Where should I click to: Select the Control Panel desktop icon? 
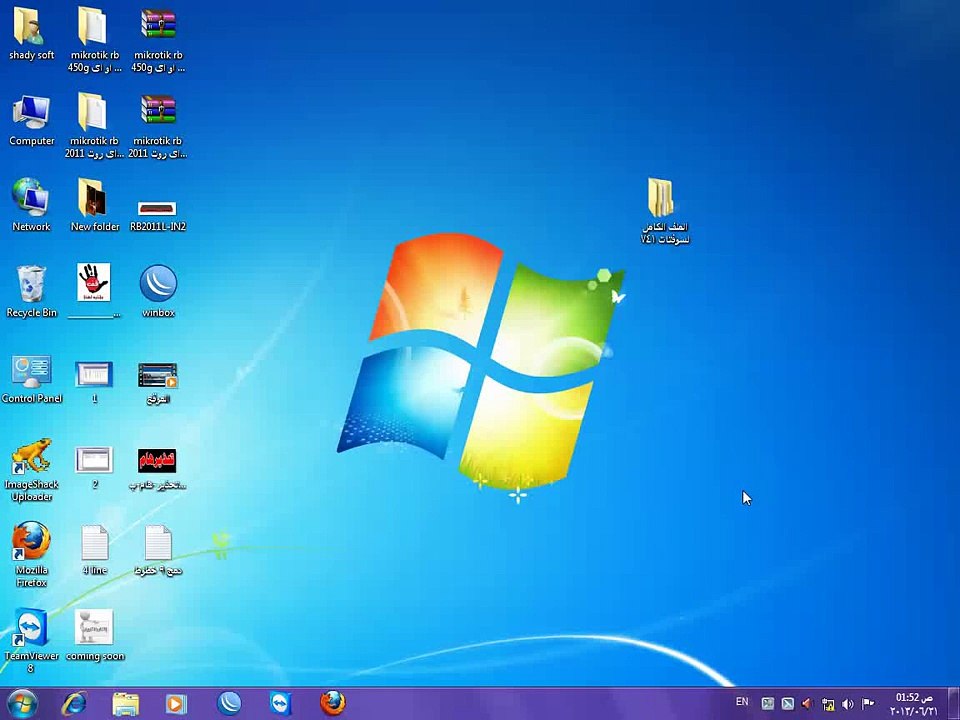tap(31, 371)
